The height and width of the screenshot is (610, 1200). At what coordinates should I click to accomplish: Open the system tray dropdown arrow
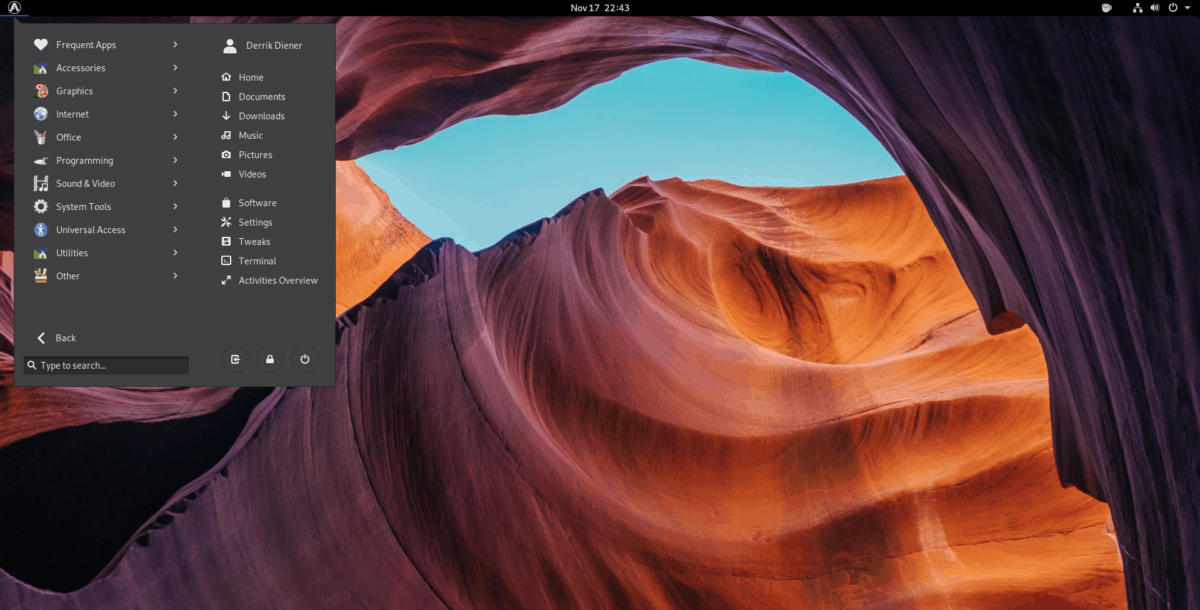(1188, 8)
